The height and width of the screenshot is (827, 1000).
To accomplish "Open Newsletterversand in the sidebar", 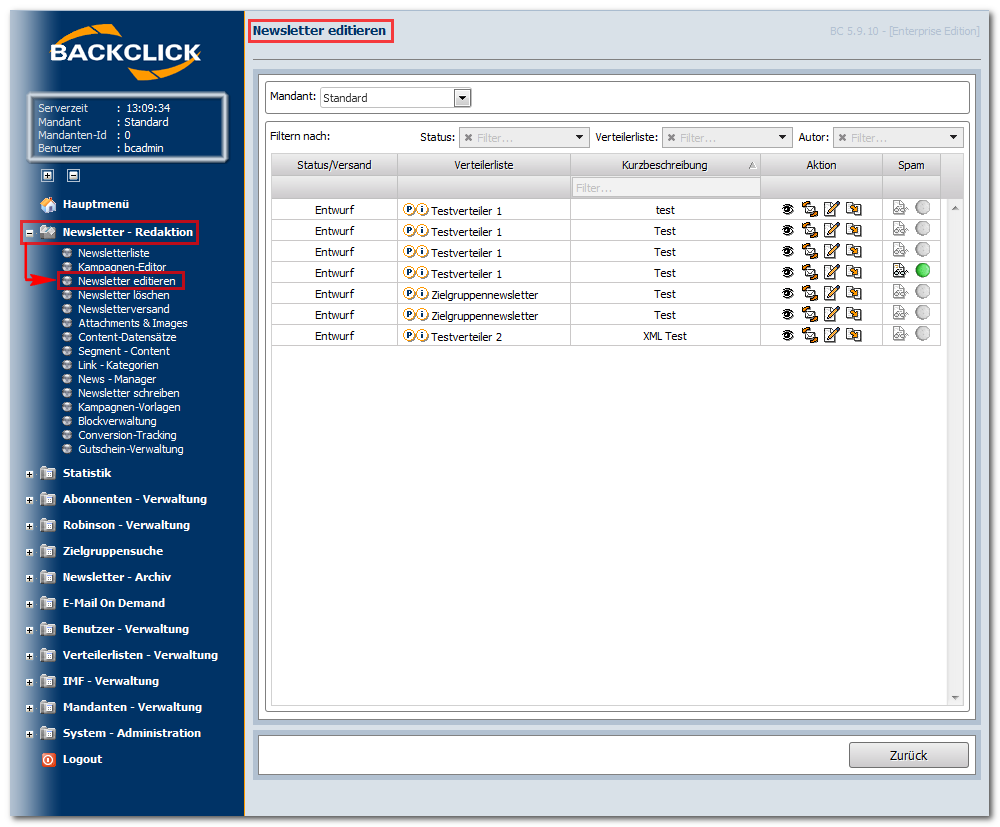I will pos(124,309).
